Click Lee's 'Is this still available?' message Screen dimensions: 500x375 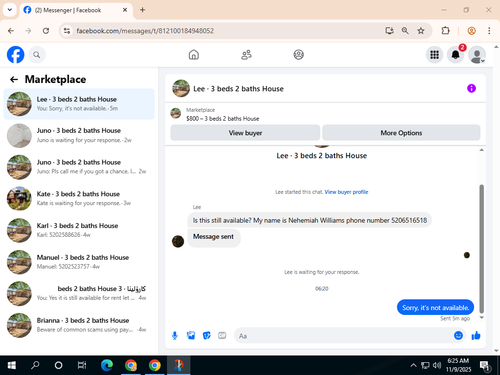(310, 220)
